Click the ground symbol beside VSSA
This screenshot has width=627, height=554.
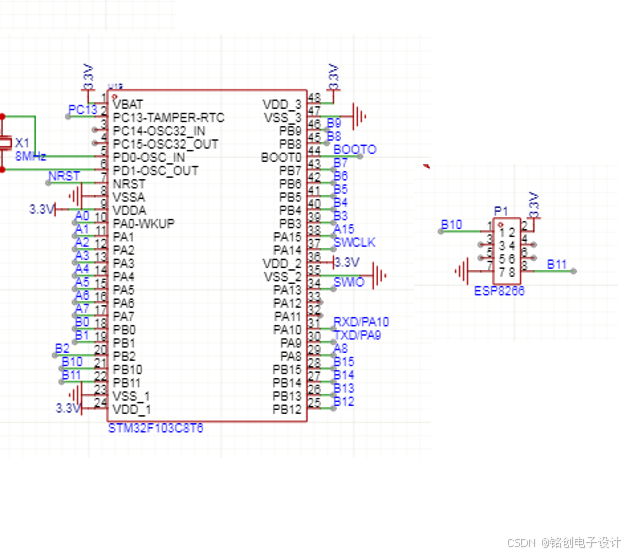point(76,196)
